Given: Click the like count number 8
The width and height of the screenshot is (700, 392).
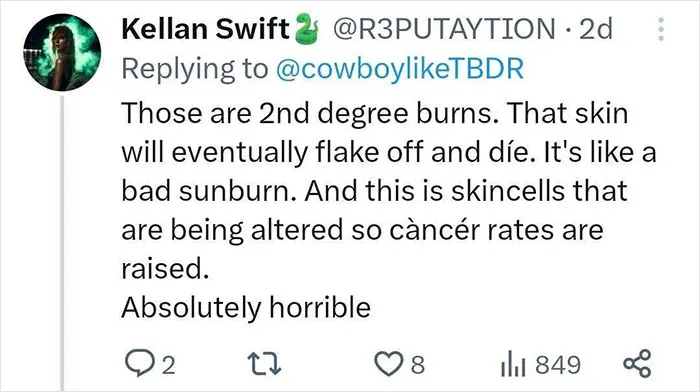Looking at the screenshot, I should [x=417, y=365].
